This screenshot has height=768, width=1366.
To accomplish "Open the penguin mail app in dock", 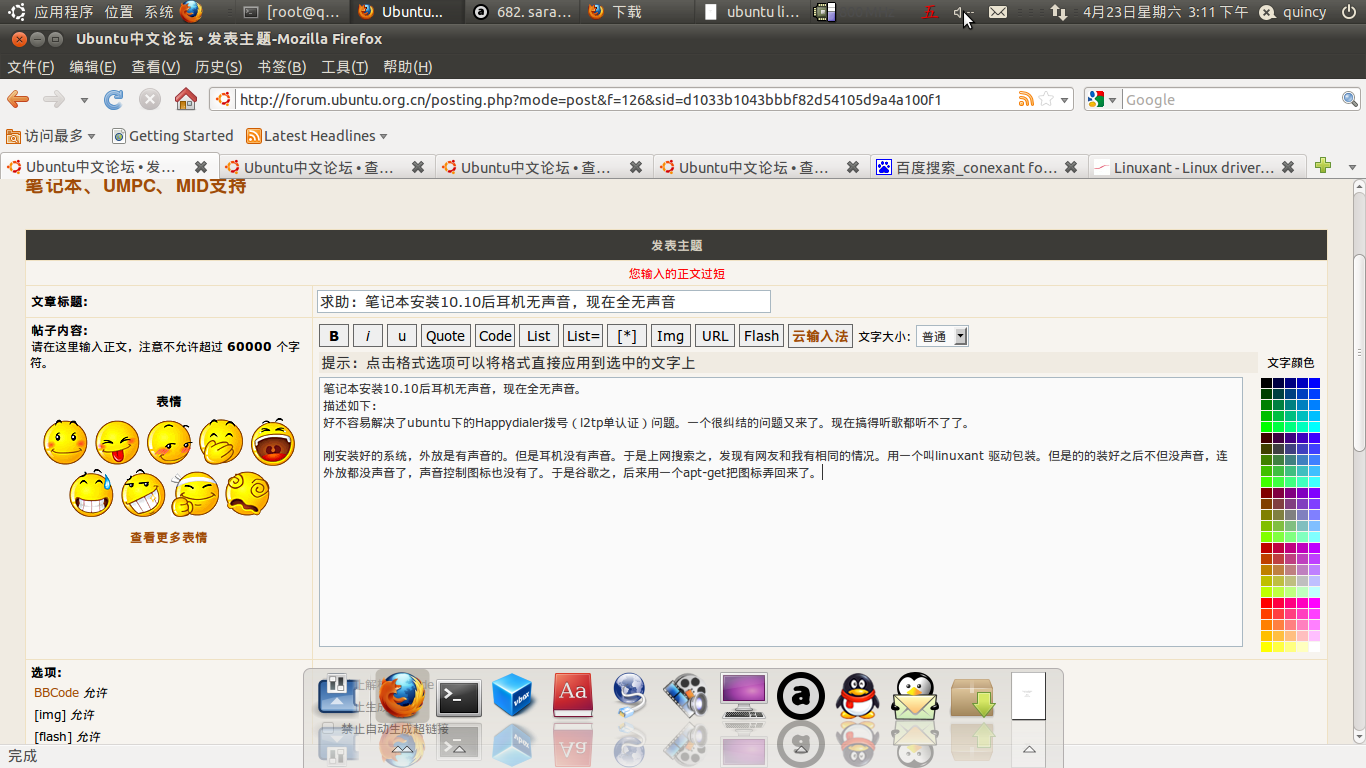I will [x=914, y=696].
